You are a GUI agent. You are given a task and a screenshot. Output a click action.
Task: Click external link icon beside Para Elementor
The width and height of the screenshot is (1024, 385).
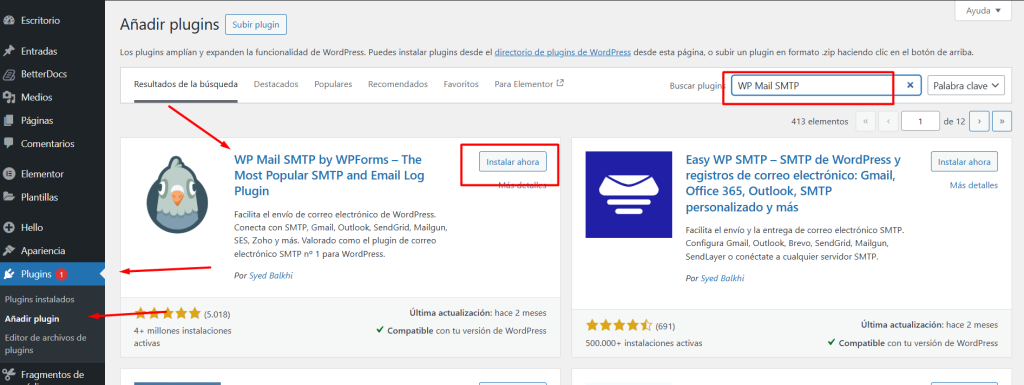tap(560, 84)
